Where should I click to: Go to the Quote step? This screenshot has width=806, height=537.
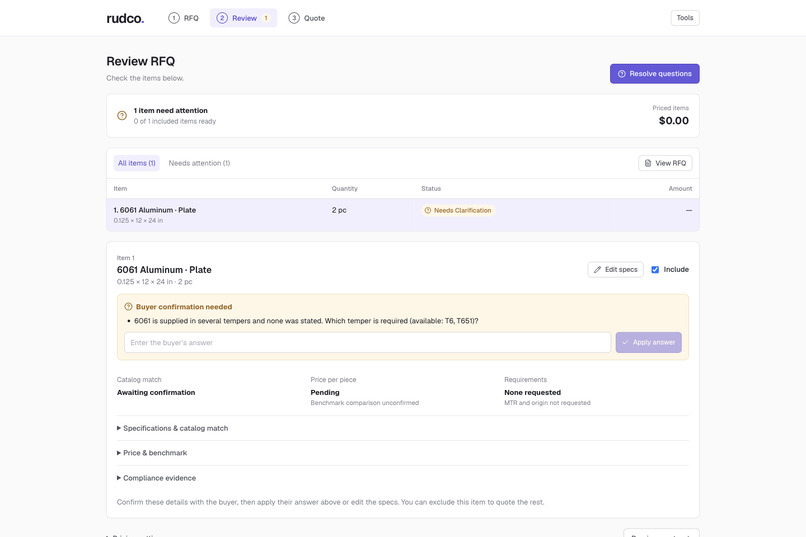coord(307,18)
